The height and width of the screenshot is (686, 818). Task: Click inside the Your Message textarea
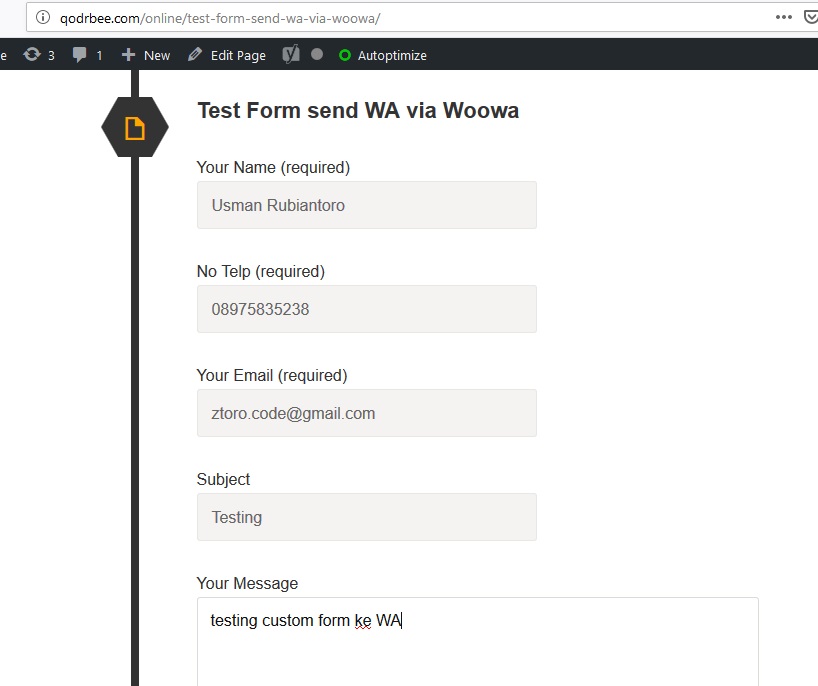[x=478, y=642]
